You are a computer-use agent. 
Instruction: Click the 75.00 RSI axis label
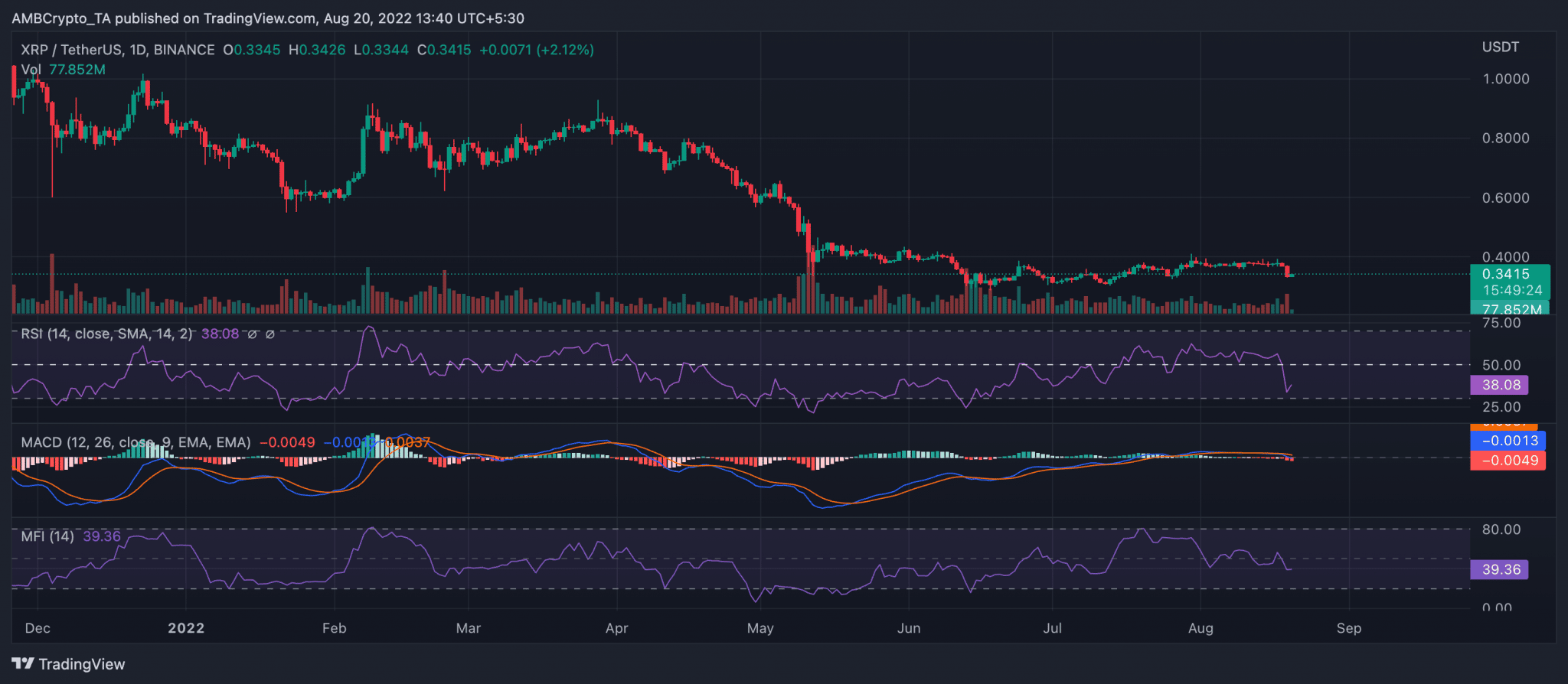point(1501,323)
